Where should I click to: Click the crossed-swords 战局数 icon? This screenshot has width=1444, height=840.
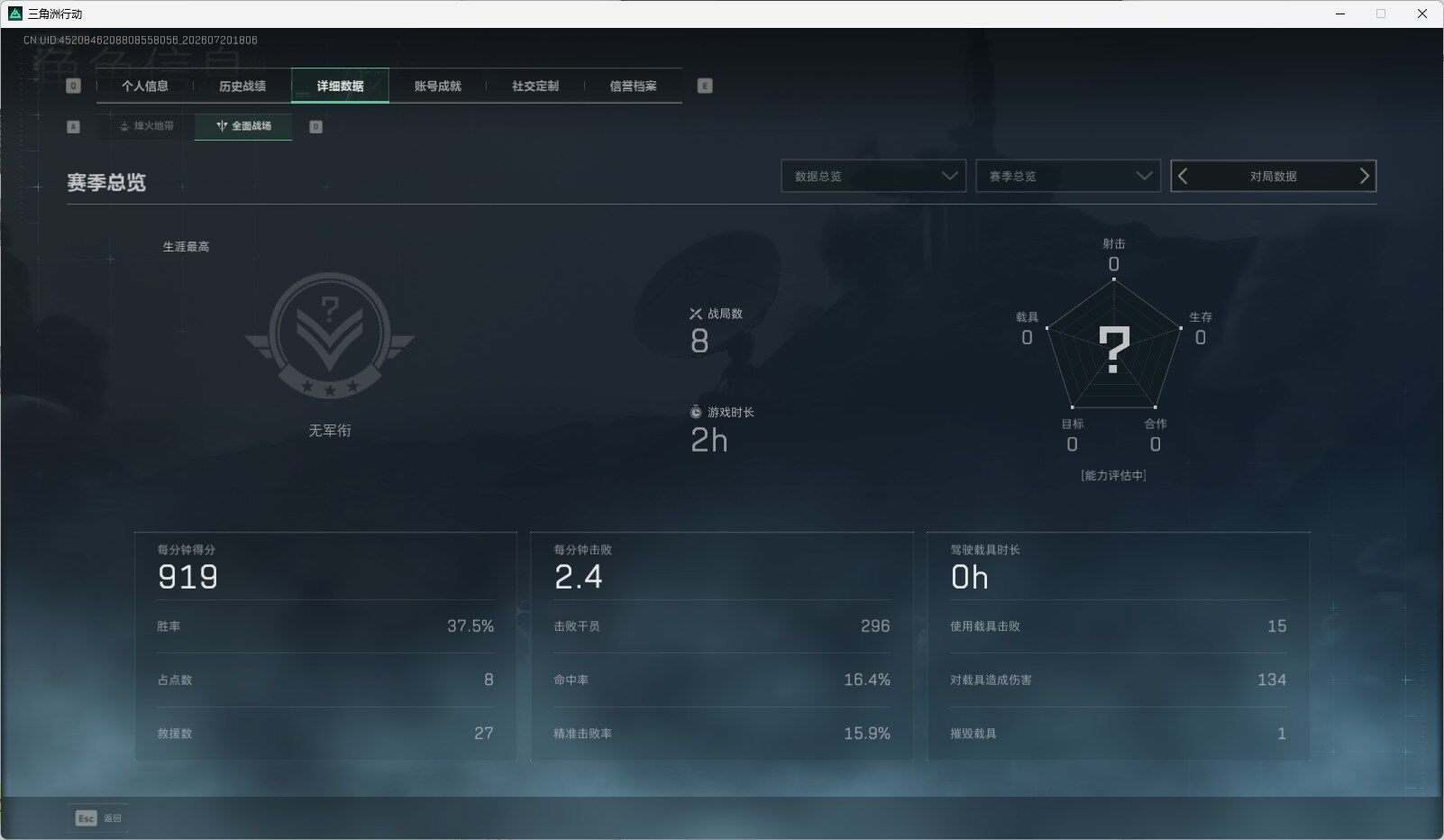(696, 314)
